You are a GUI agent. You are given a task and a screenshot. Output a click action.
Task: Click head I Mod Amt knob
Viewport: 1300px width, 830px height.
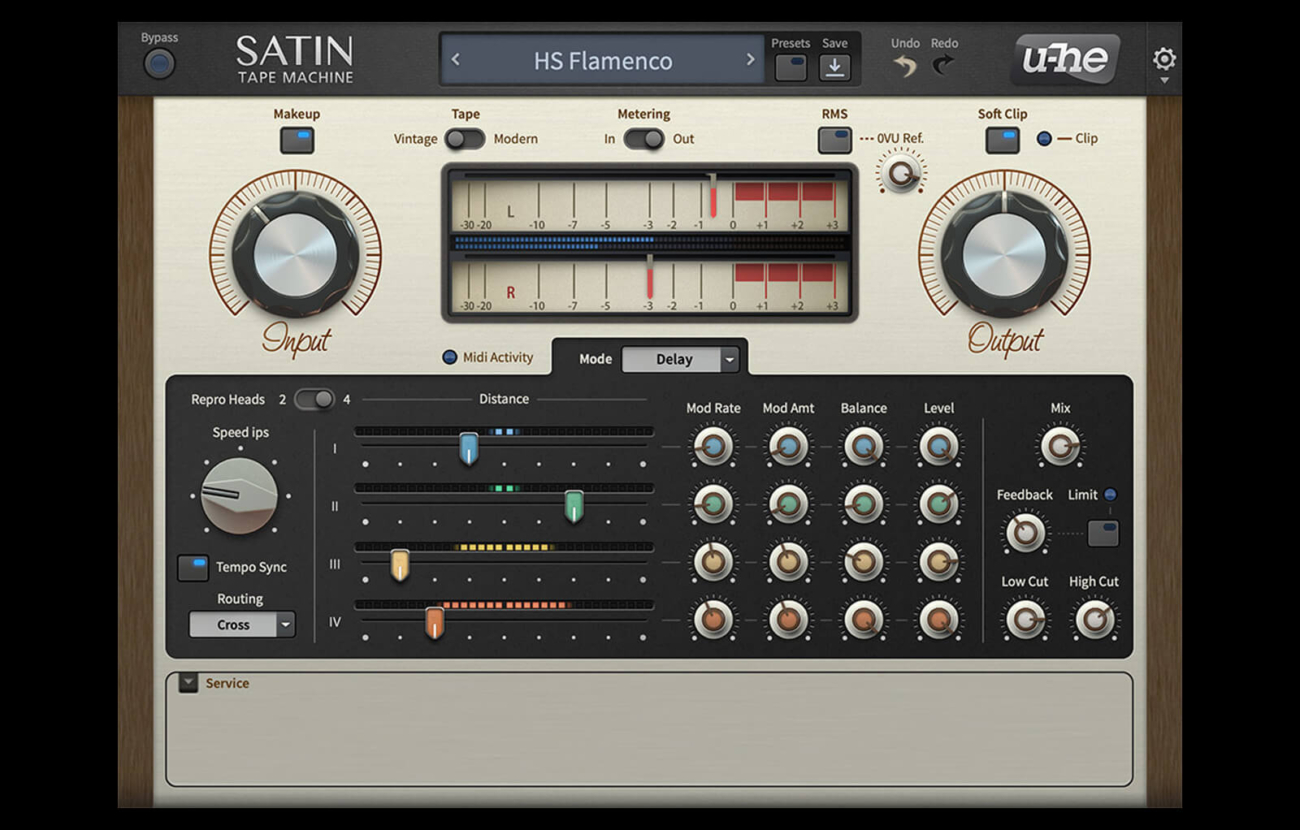[x=788, y=447]
